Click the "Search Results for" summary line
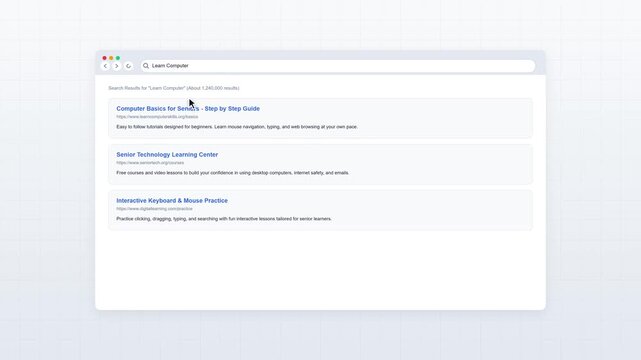Screen dimensions: 641x360 pyautogui.click(x=174, y=88)
